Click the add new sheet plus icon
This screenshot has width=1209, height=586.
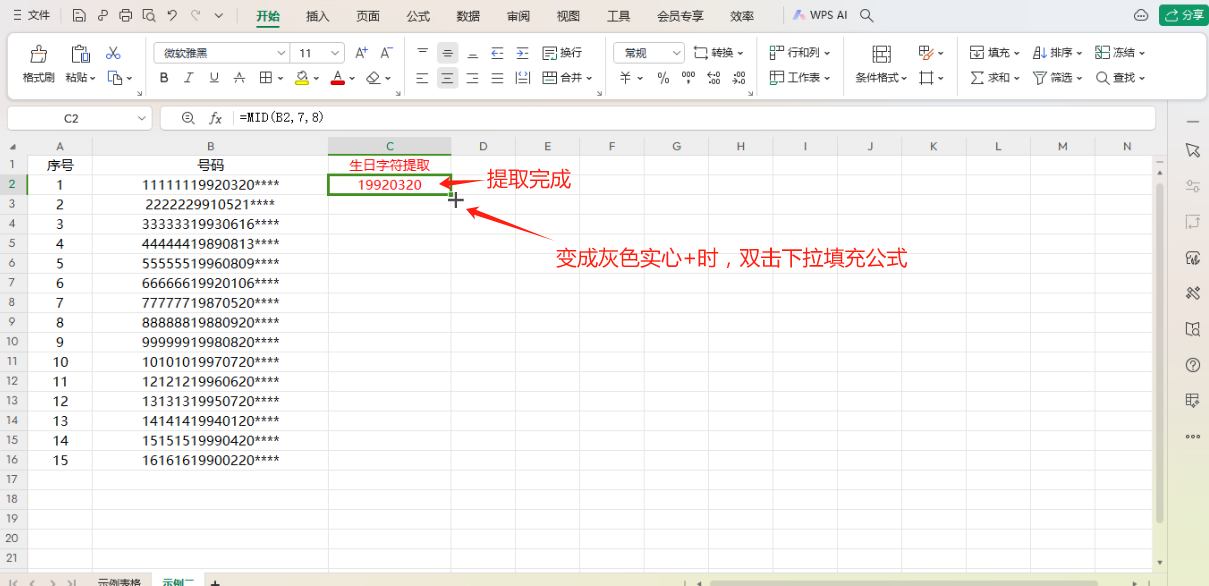coord(215,582)
